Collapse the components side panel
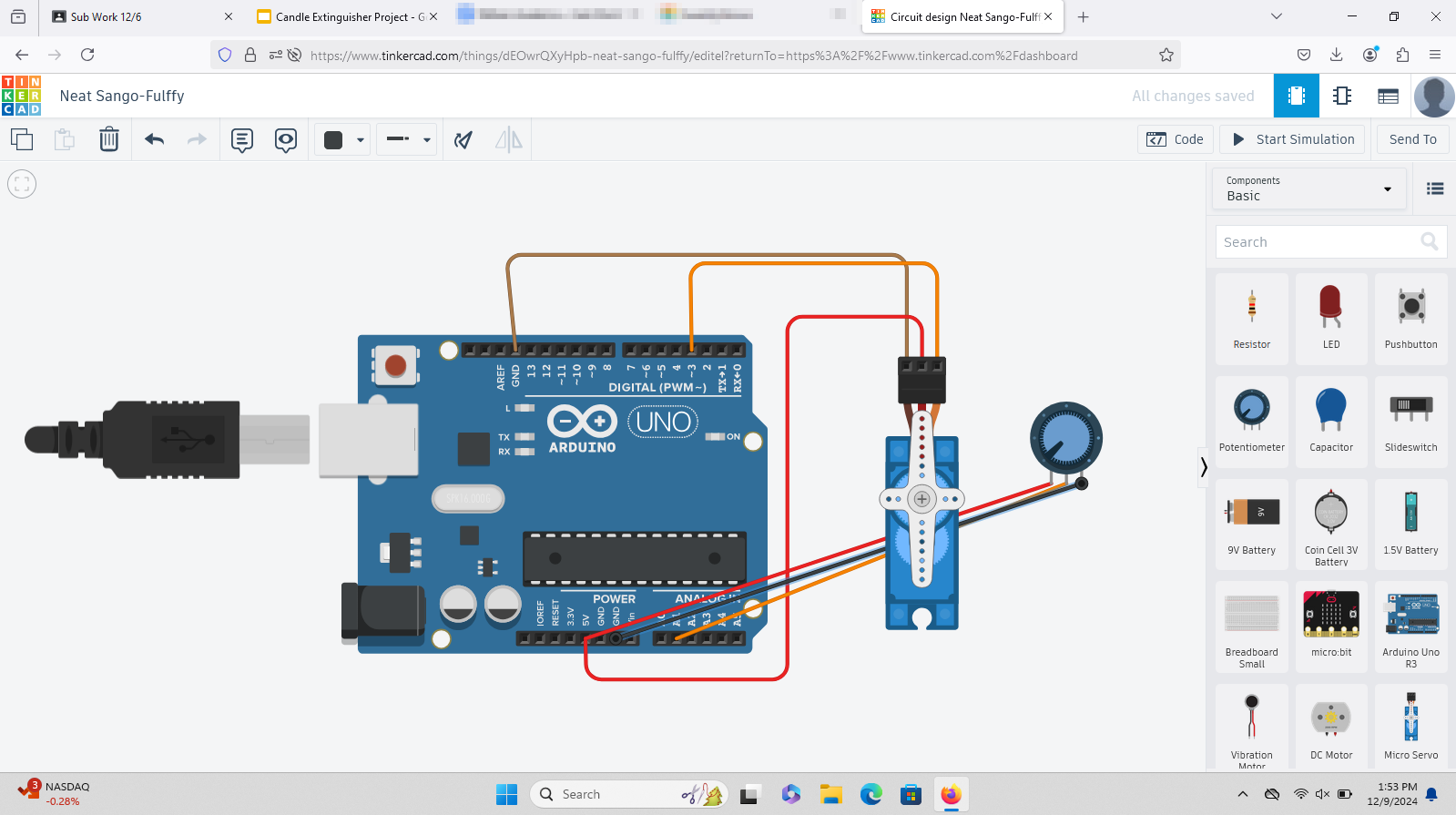Viewport: 1456px width, 815px height. (1204, 467)
